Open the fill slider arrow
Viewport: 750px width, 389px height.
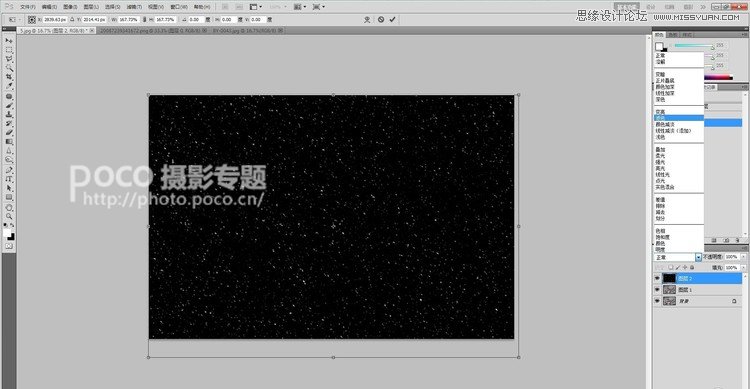[x=743, y=268]
